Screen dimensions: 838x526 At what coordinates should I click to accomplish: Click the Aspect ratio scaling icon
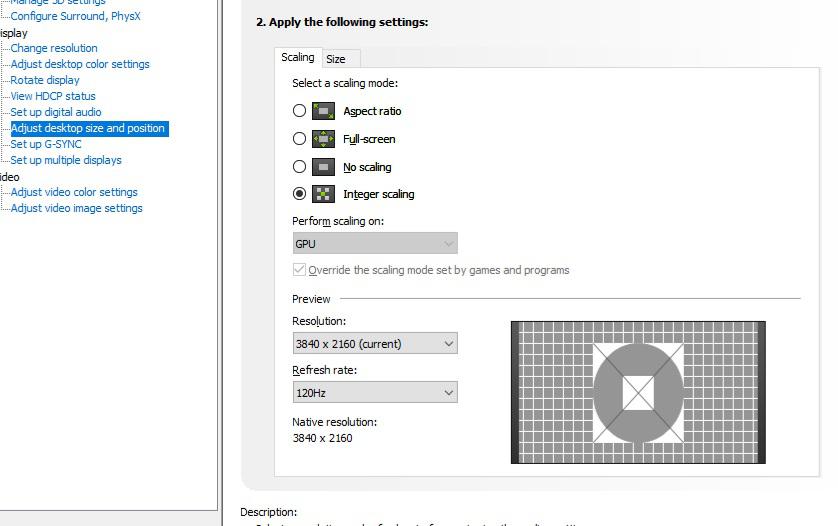tap(323, 111)
